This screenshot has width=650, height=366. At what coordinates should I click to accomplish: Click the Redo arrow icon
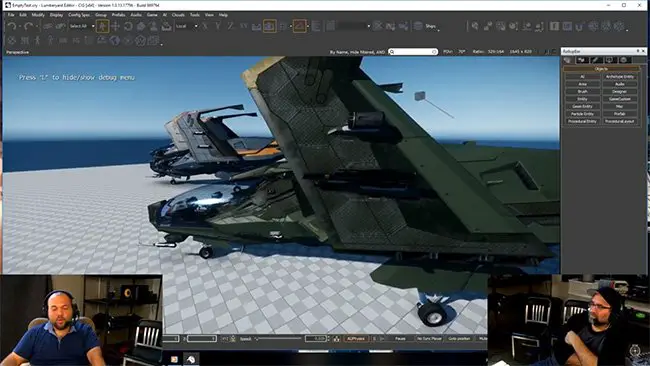28,26
